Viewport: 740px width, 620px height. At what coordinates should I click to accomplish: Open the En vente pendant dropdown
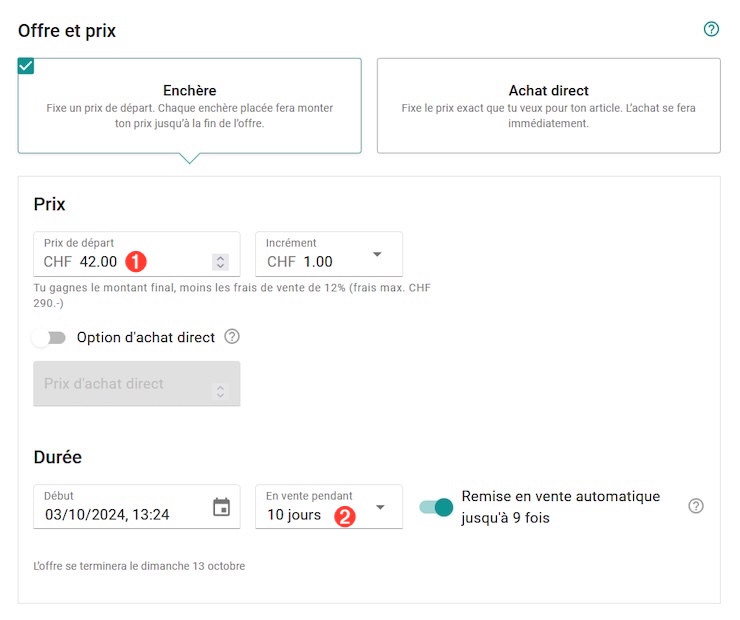(379, 507)
